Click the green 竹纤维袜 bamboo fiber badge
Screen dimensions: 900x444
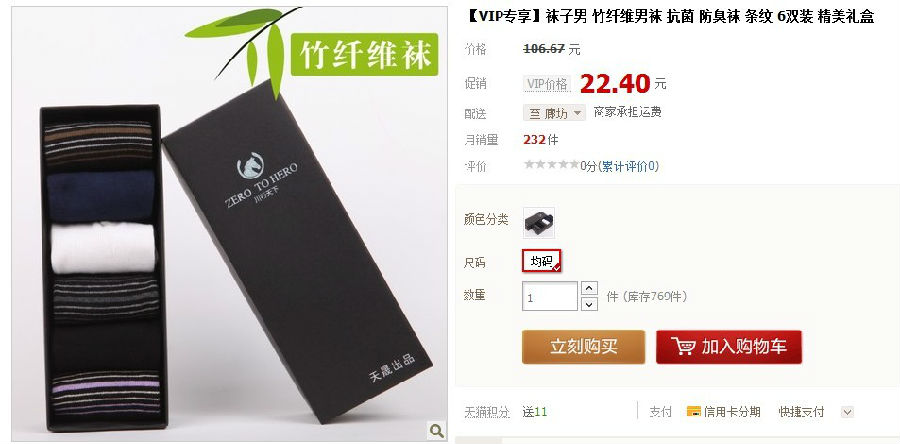point(364,54)
